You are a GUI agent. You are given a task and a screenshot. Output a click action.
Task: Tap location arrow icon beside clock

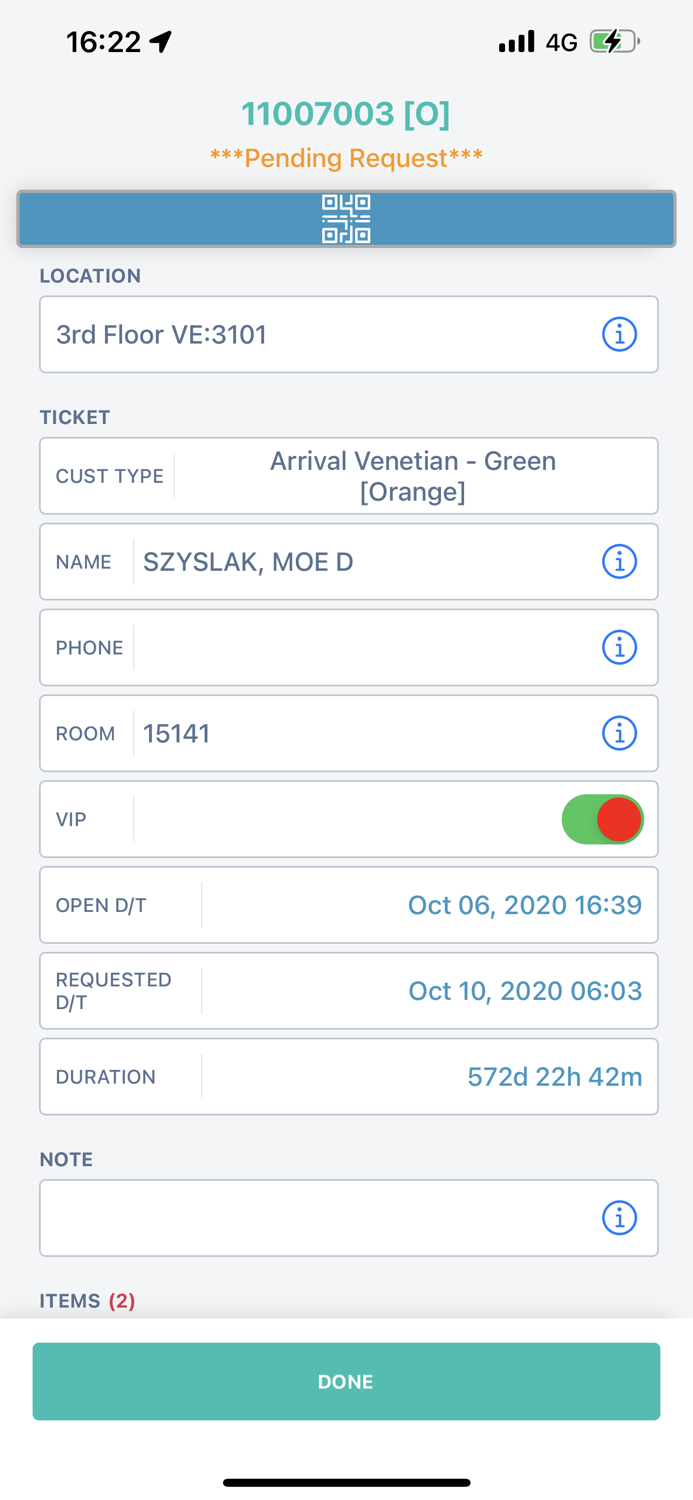click(x=161, y=41)
